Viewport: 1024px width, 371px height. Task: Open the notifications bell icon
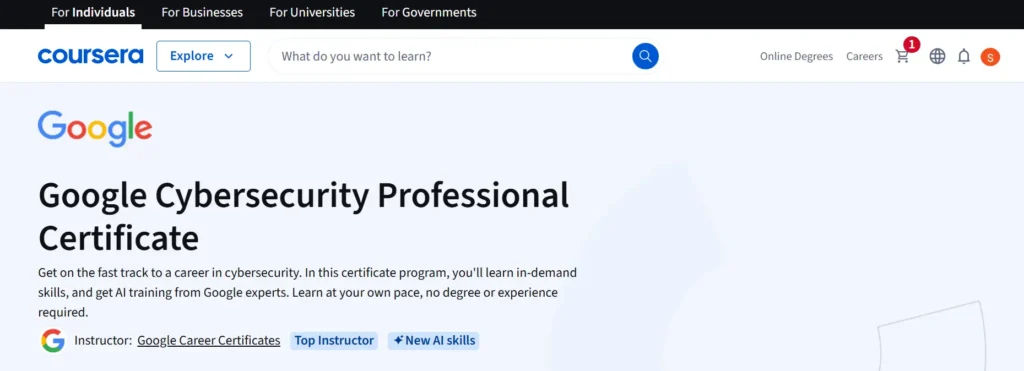pos(964,57)
